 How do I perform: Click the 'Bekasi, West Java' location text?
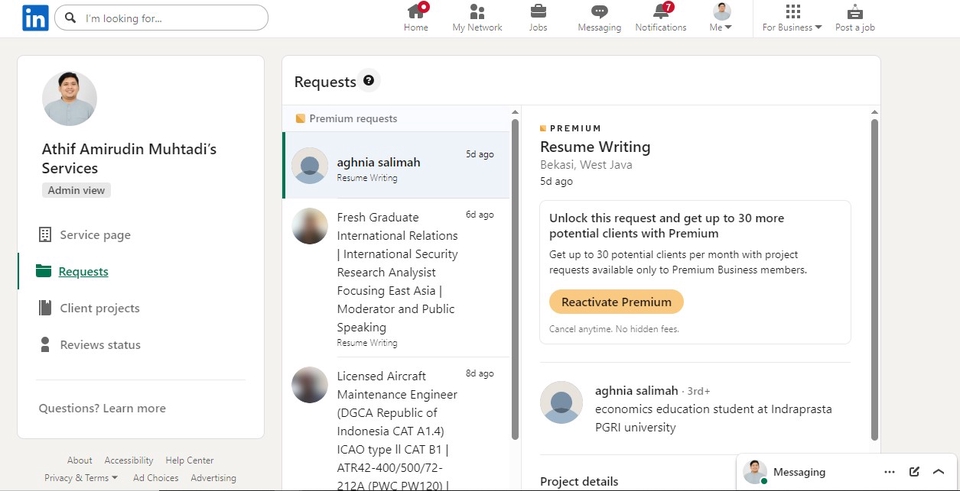point(586,165)
